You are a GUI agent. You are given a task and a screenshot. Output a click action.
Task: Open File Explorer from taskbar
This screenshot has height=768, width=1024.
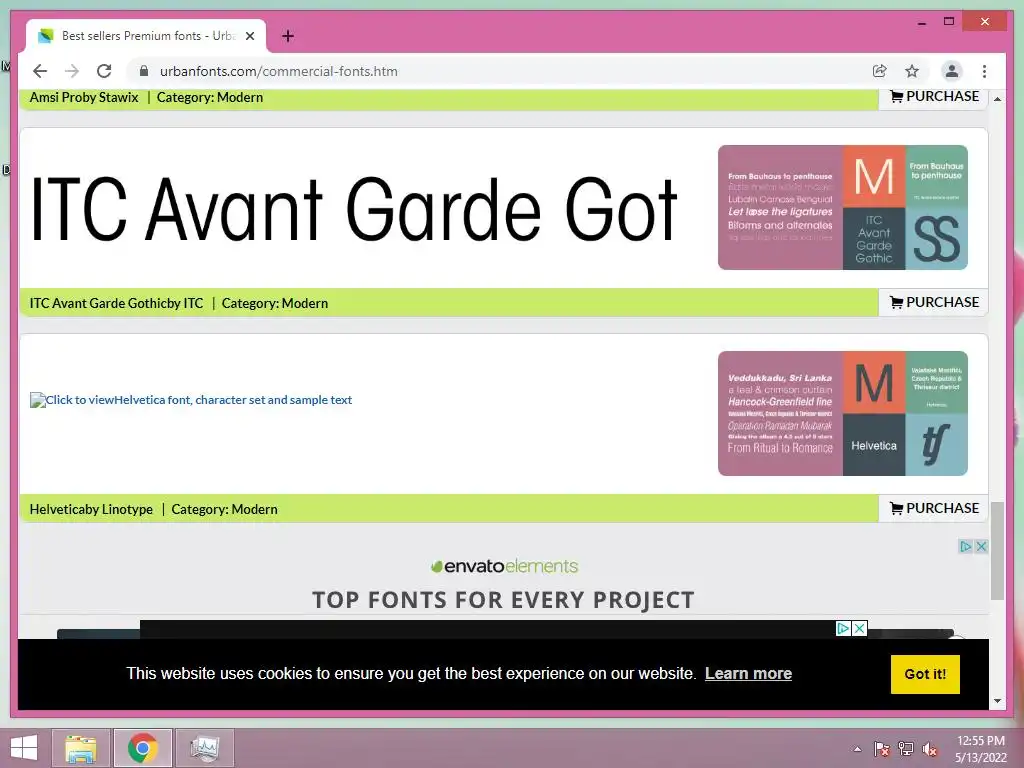coord(80,748)
